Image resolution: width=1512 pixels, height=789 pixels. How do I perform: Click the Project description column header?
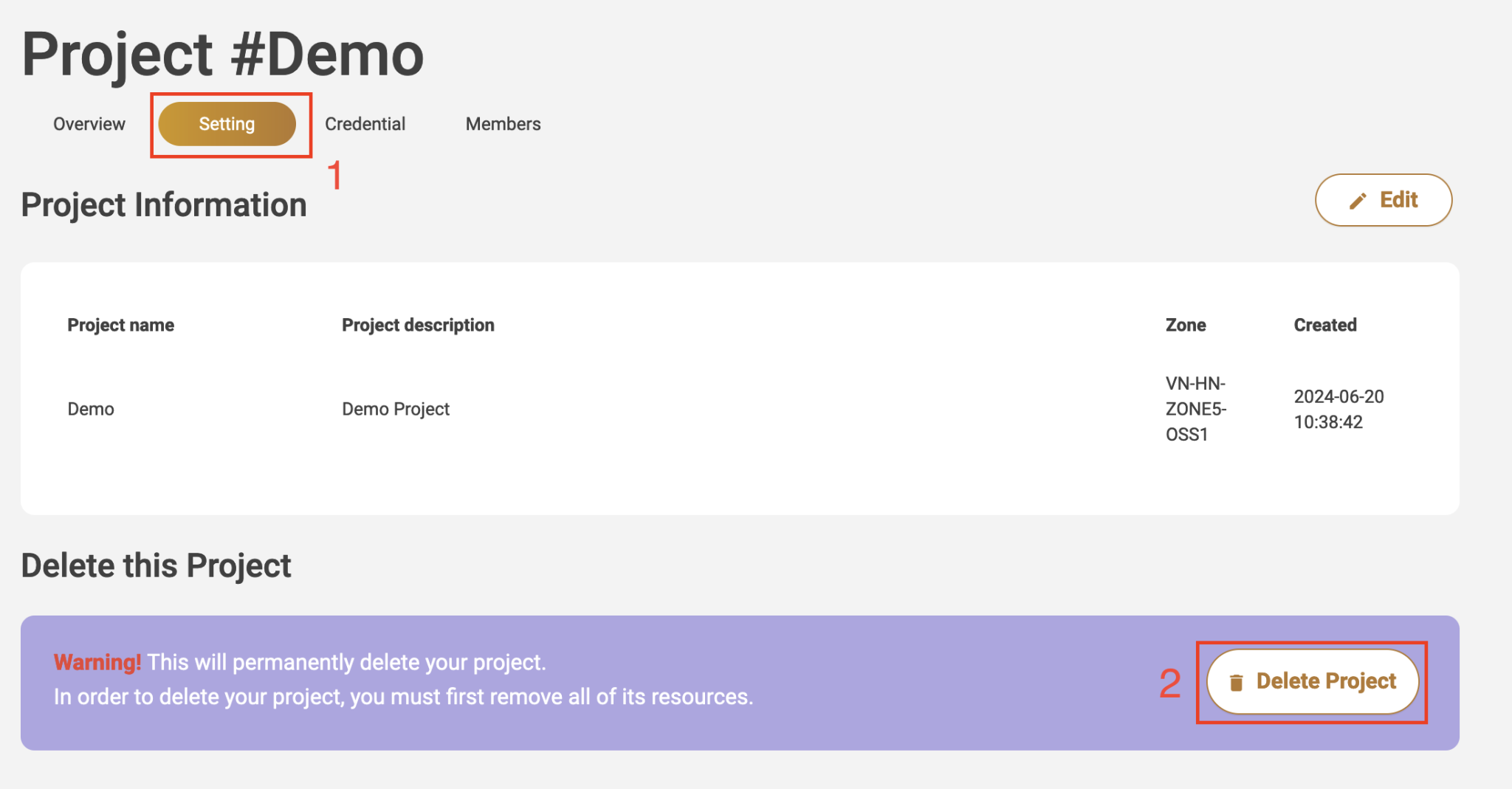point(418,325)
